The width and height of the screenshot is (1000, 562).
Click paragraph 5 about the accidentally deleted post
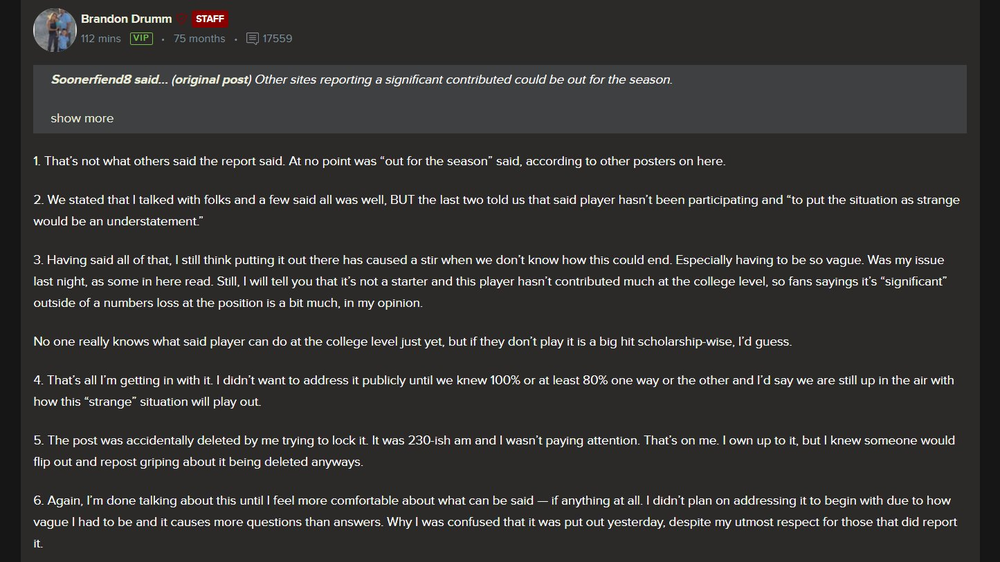[x=493, y=450]
